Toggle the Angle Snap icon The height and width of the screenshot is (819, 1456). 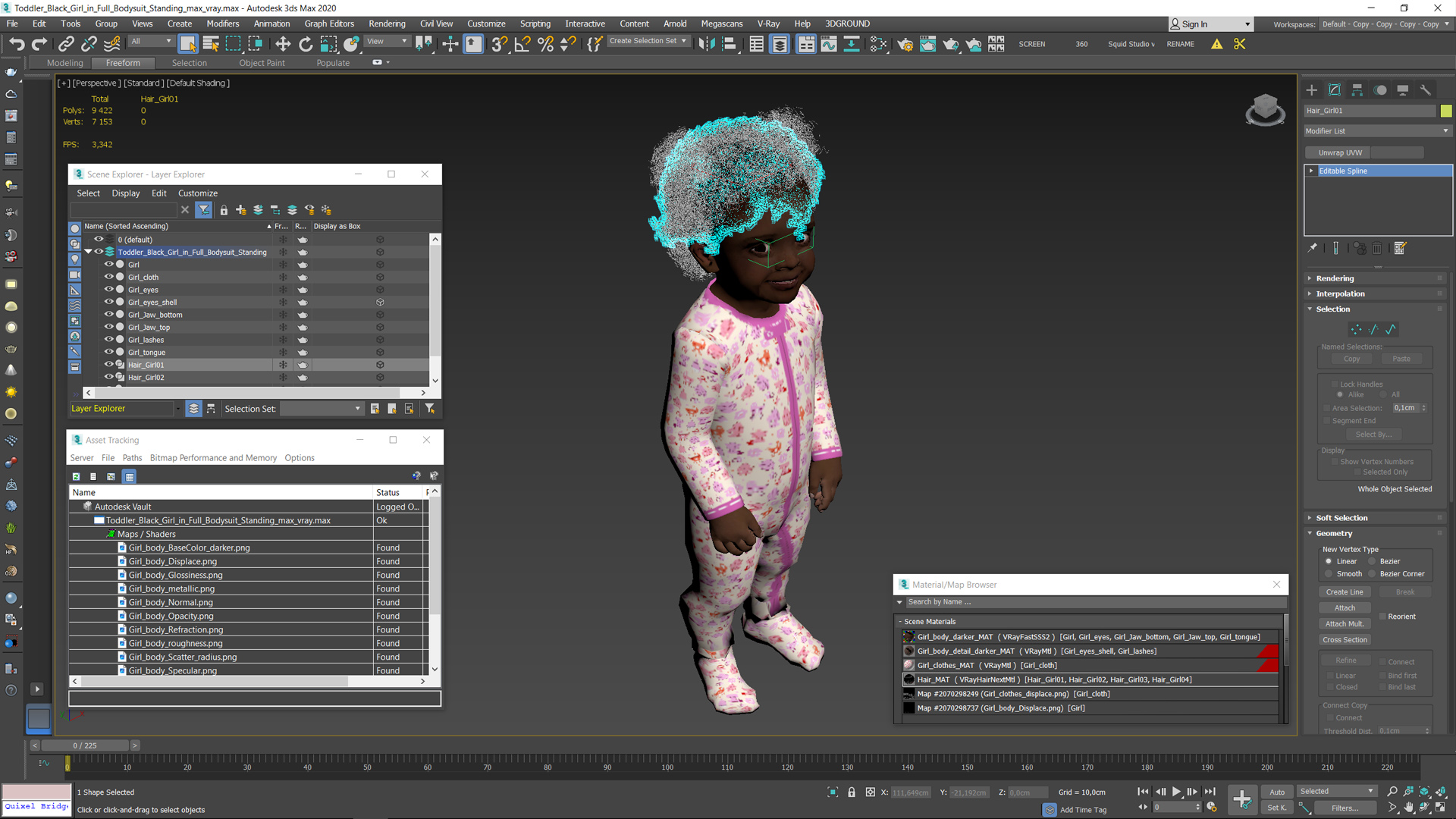click(522, 44)
